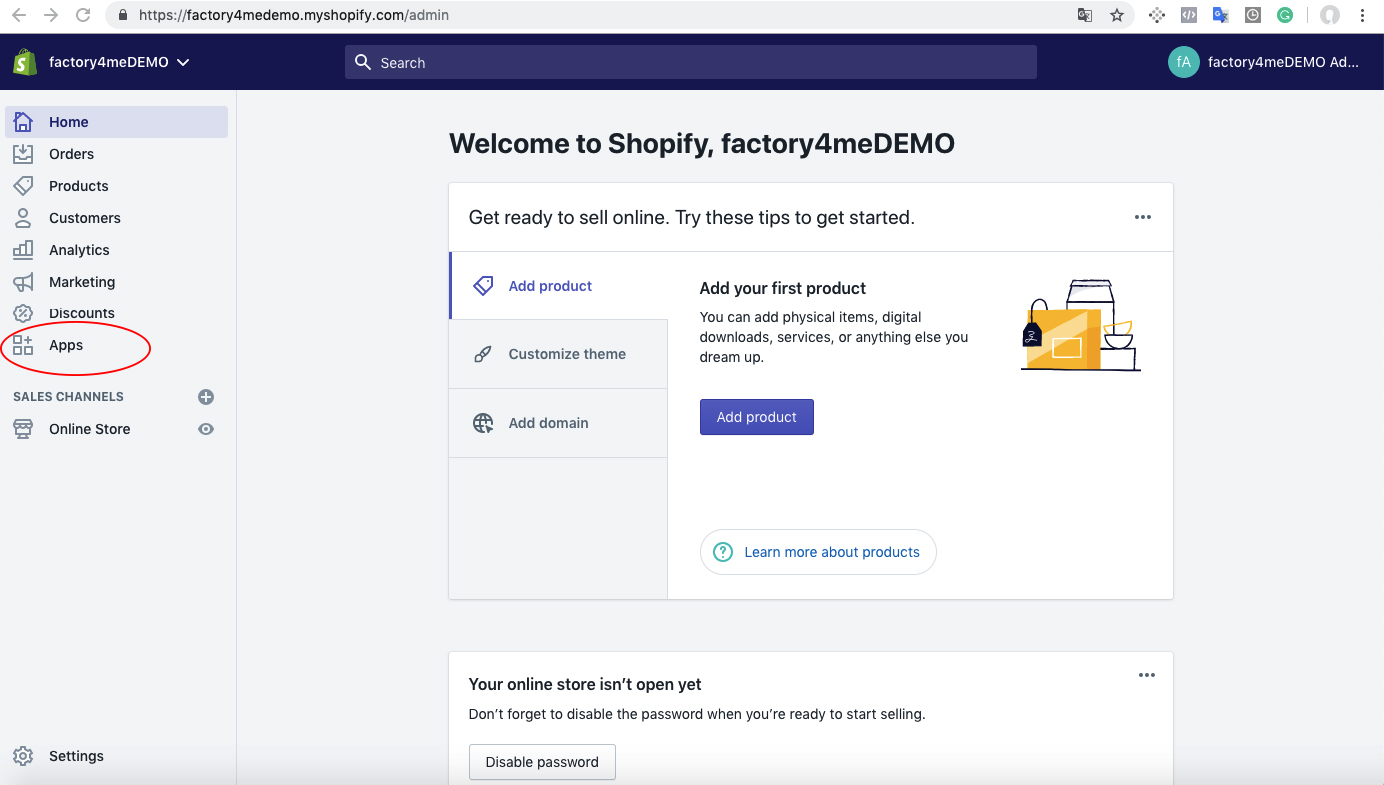The width and height of the screenshot is (1384, 785).
Task: Go to Marketing in the sidebar
Action: [x=116, y=282]
